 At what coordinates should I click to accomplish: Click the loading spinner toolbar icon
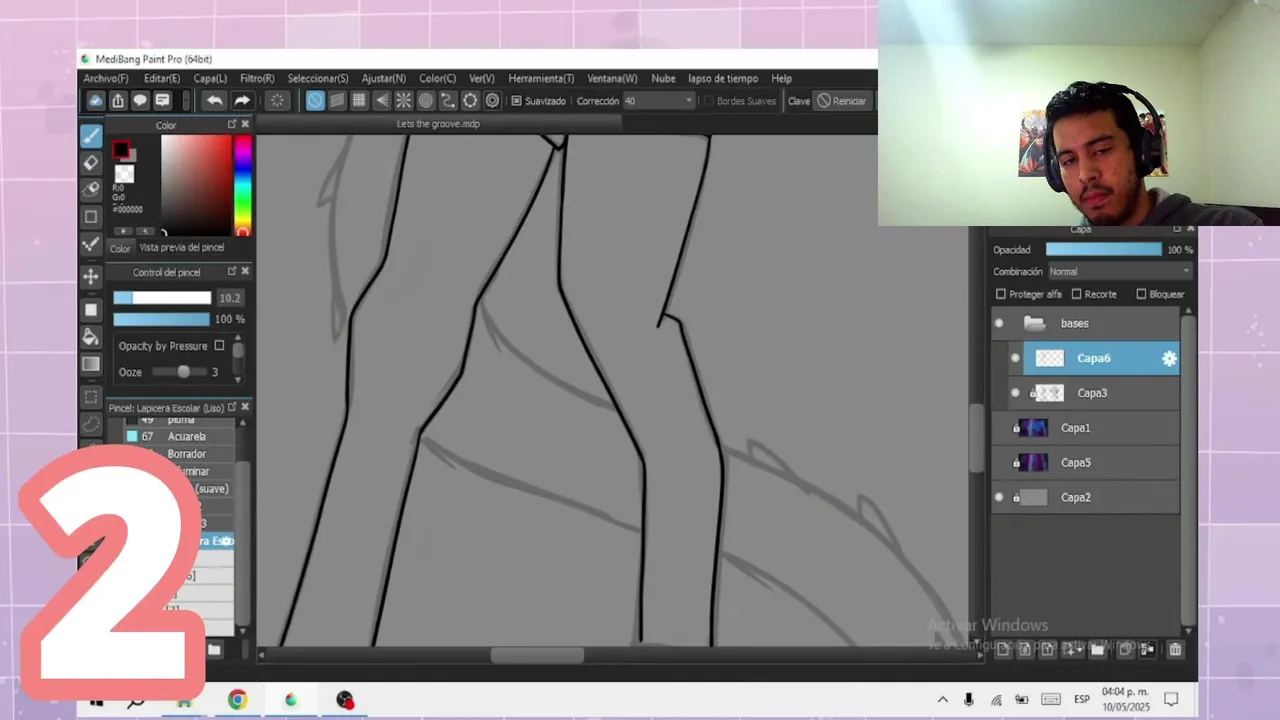277,100
